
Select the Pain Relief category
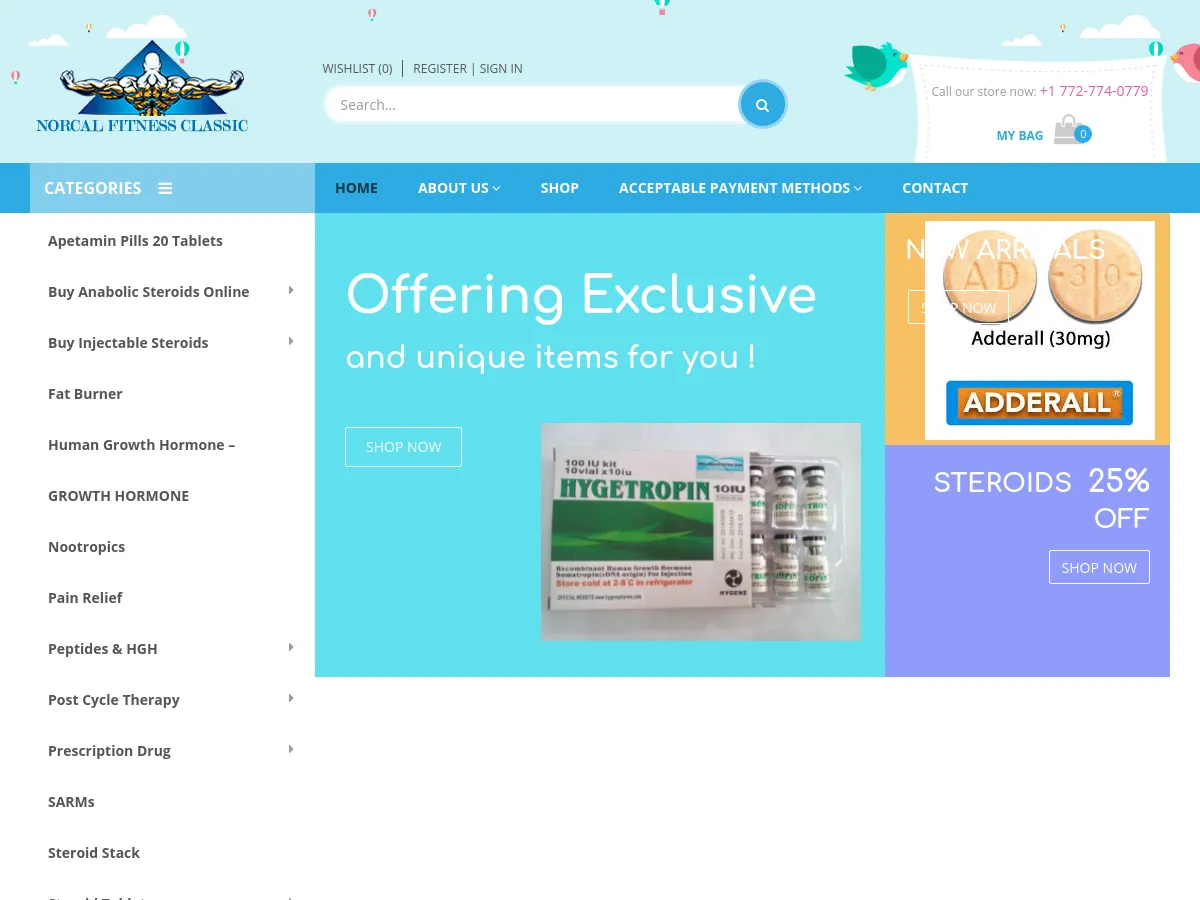[85, 598]
